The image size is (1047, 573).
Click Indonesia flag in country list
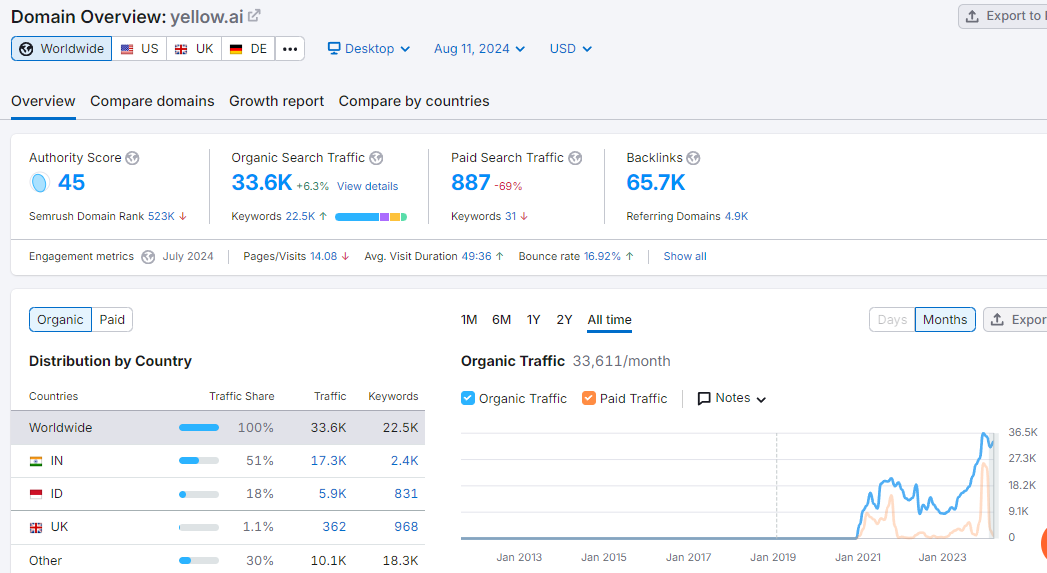click(x=36, y=494)
